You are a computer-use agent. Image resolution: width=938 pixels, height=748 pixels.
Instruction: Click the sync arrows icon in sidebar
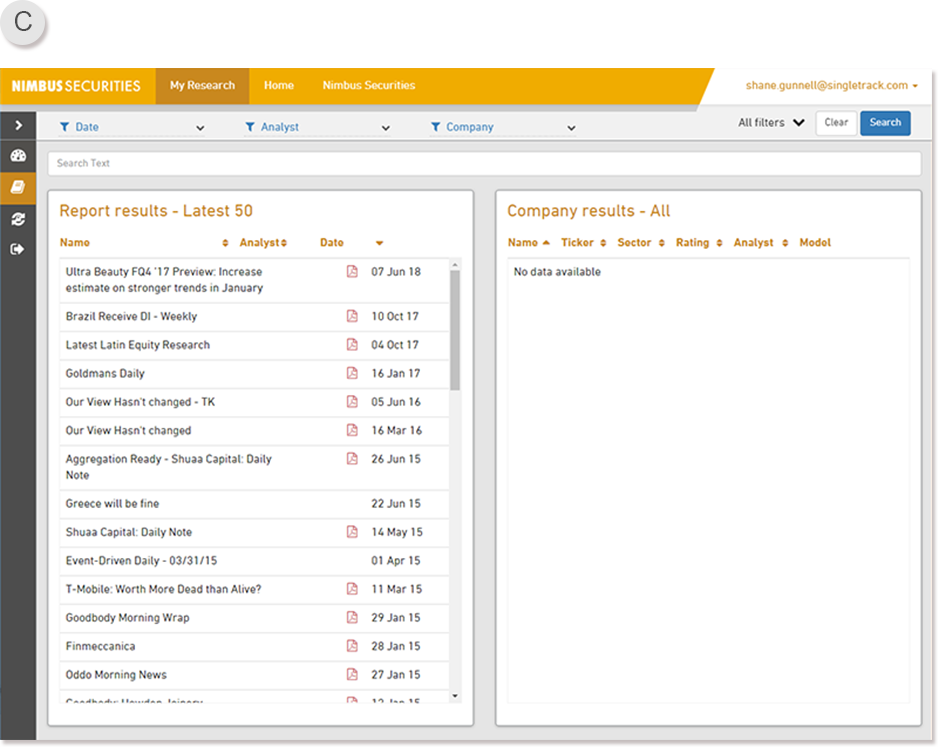(x=18, y=219)
